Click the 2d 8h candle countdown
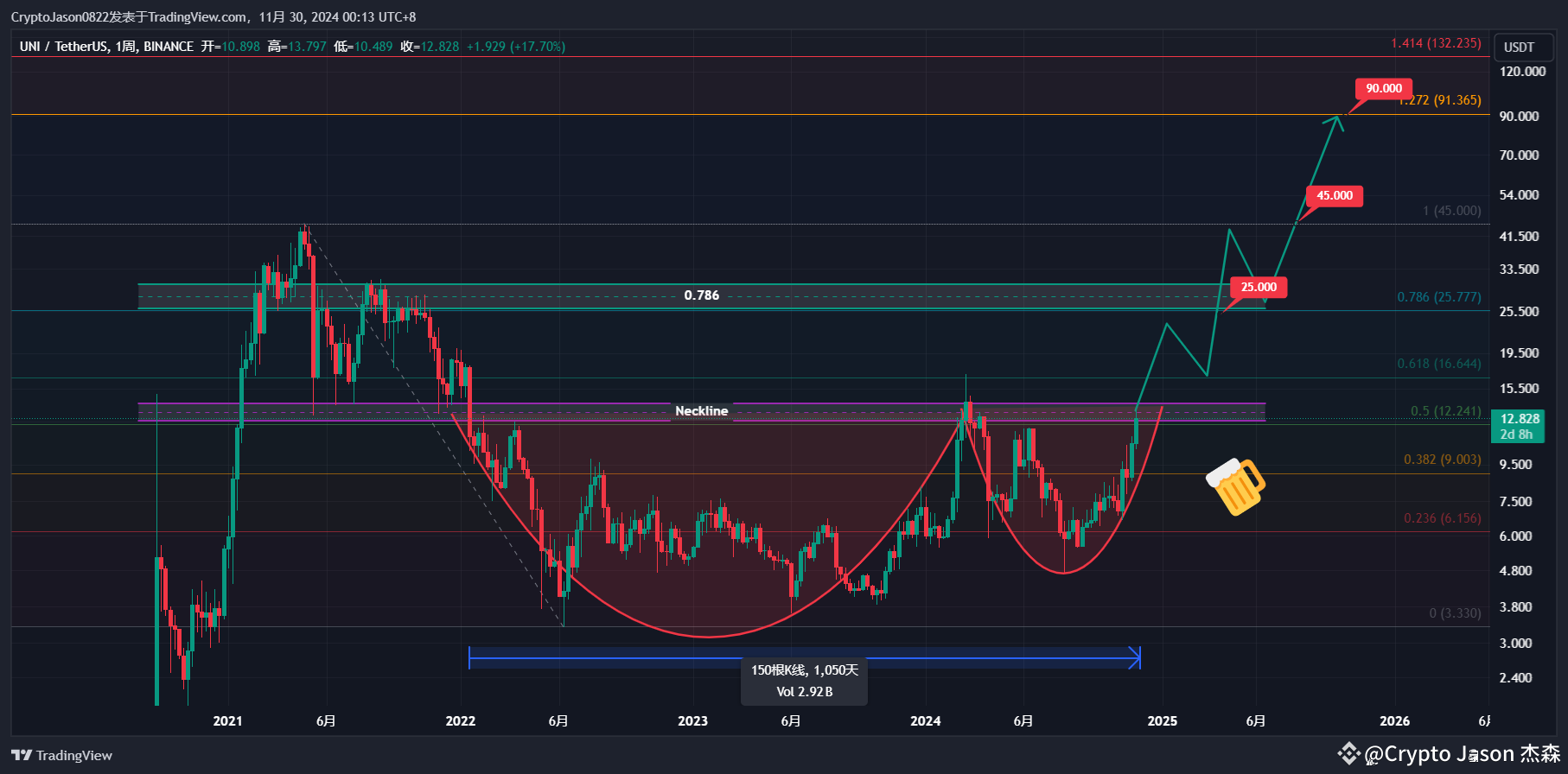Screen dimensions: 1568x774 [x=1516, y=435]
